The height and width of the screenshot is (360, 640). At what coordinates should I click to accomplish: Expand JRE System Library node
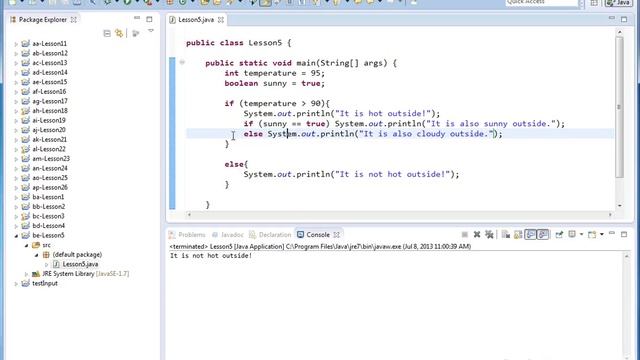coord(27,274)
